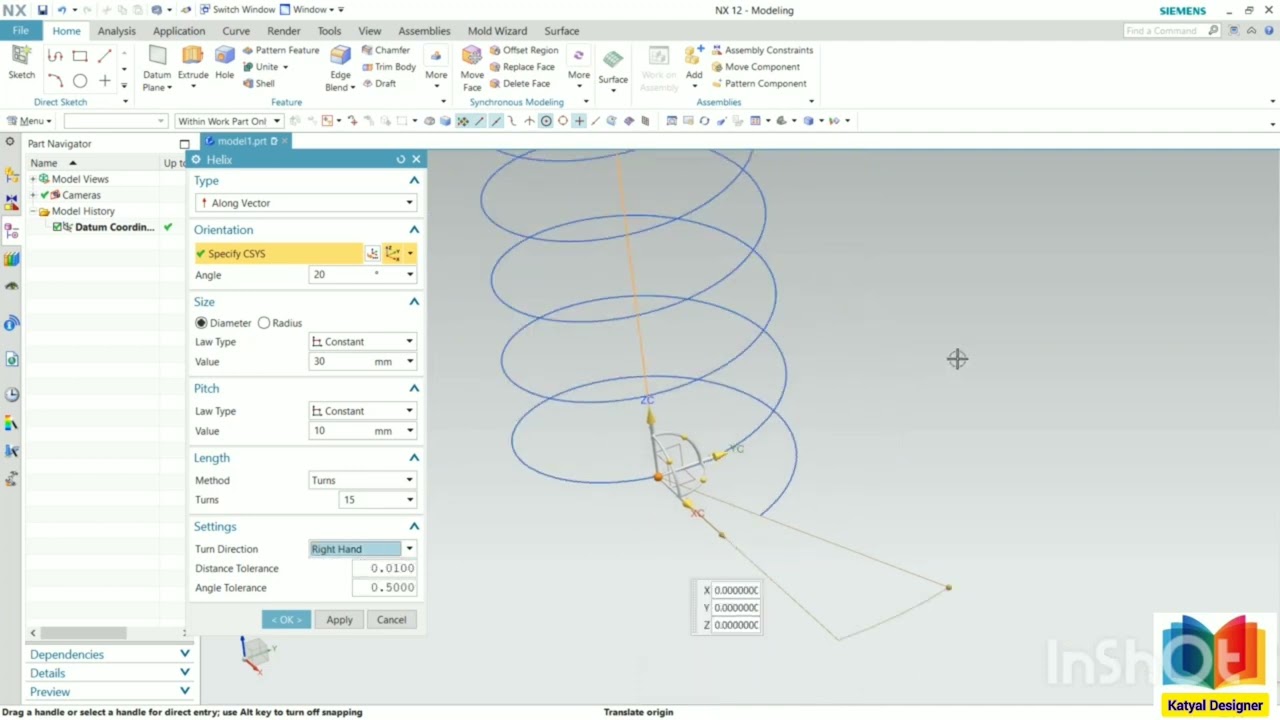Toggle Datum Coordinate System checkbox in navigator

[57, 227]
